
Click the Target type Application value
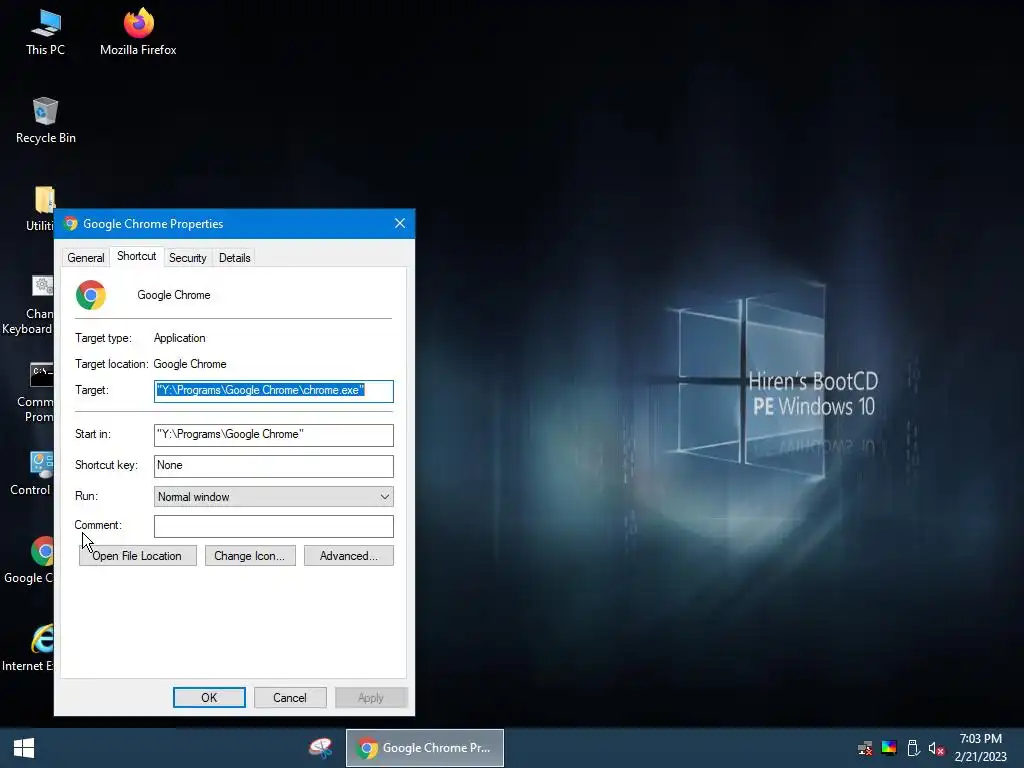180,338
